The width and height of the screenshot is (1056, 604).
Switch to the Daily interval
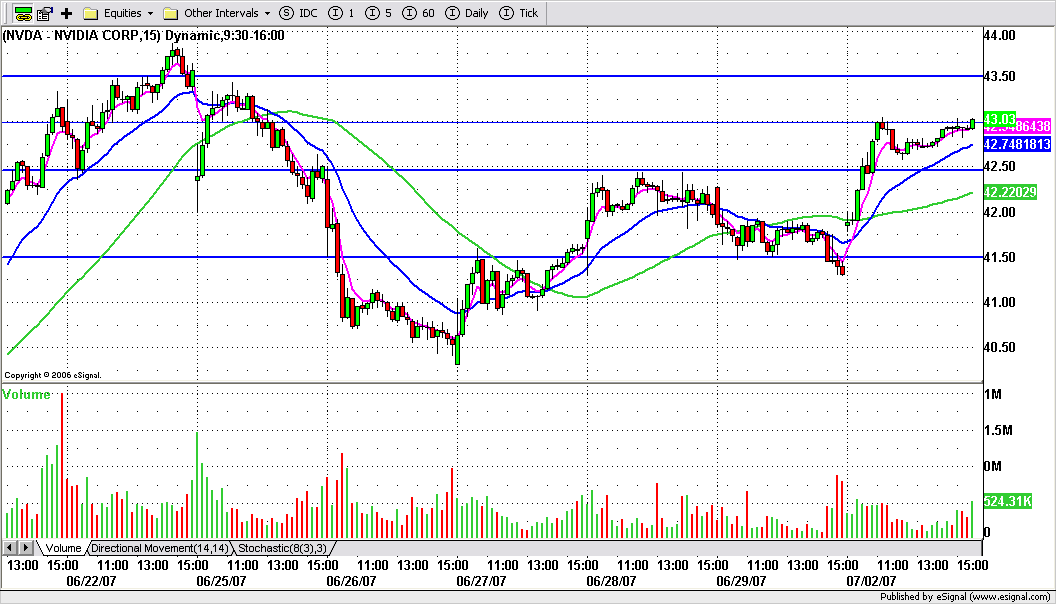467,13
